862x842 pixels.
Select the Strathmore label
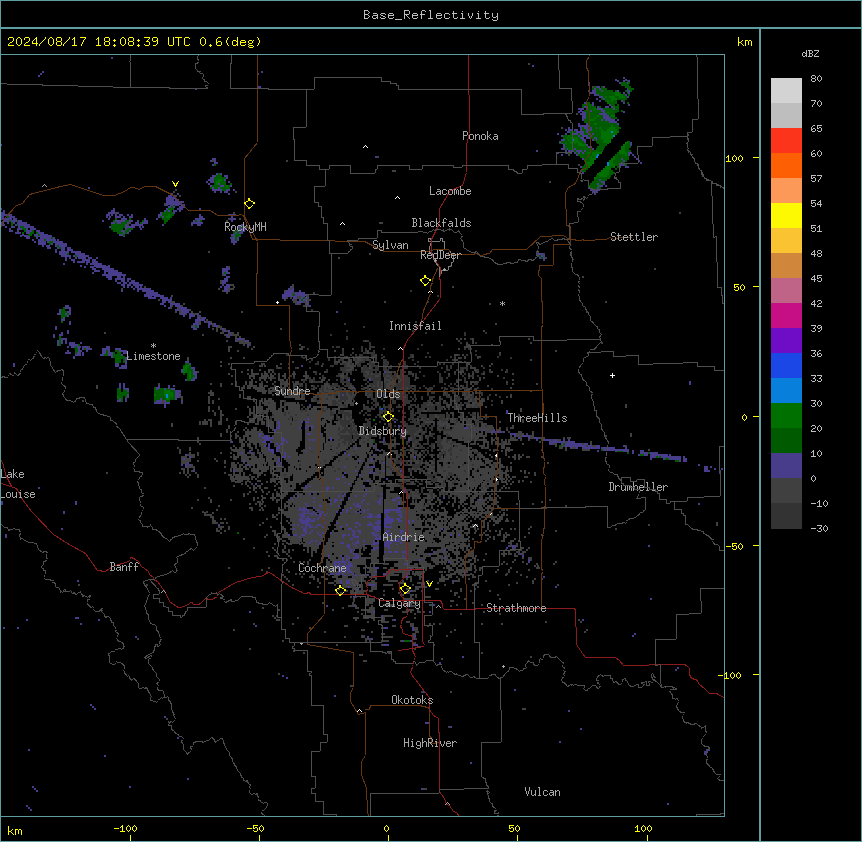pos(516,608)
